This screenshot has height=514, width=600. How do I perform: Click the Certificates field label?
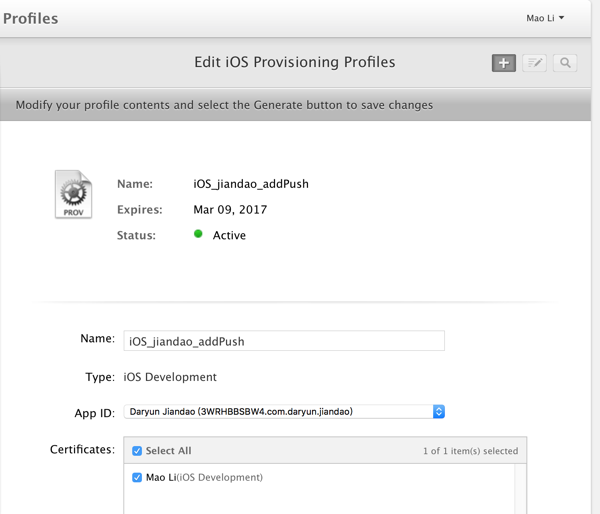click(82, 450)
